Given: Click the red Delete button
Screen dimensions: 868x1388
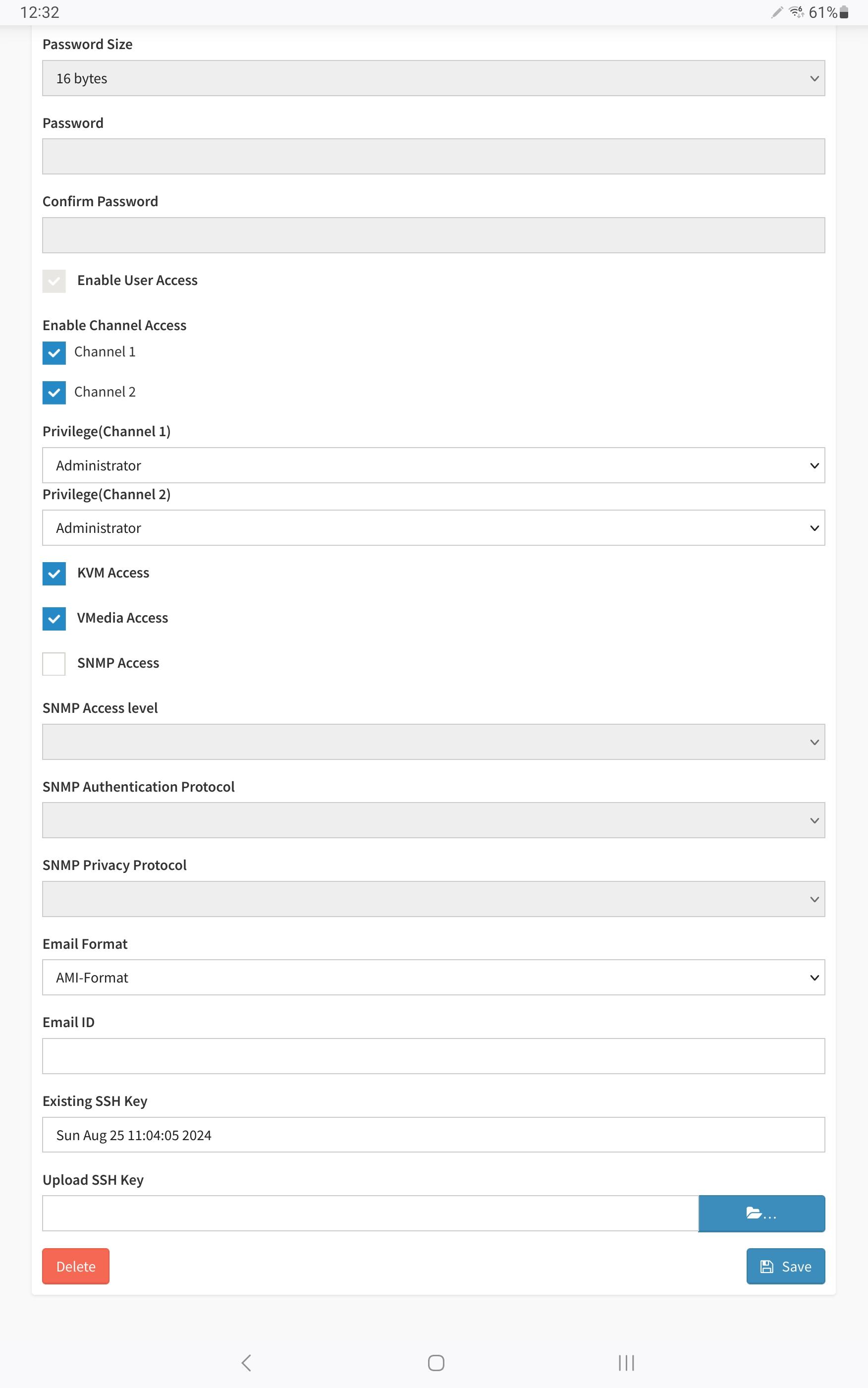Looking at the screenshot, I should (x=76, y=1266).
